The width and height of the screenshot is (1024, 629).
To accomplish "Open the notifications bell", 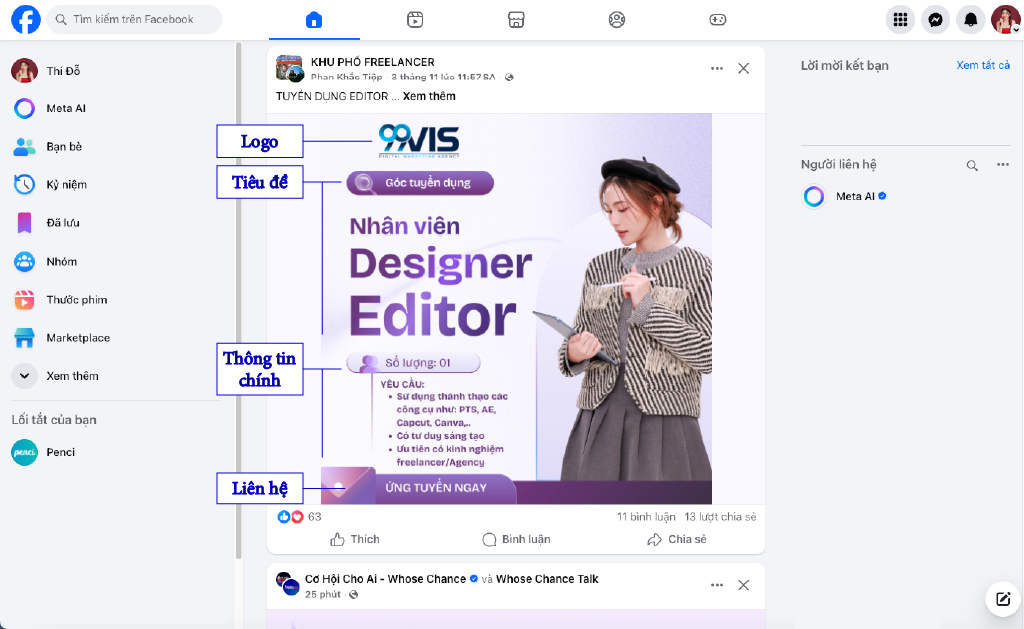I will [x=970, y=20].
